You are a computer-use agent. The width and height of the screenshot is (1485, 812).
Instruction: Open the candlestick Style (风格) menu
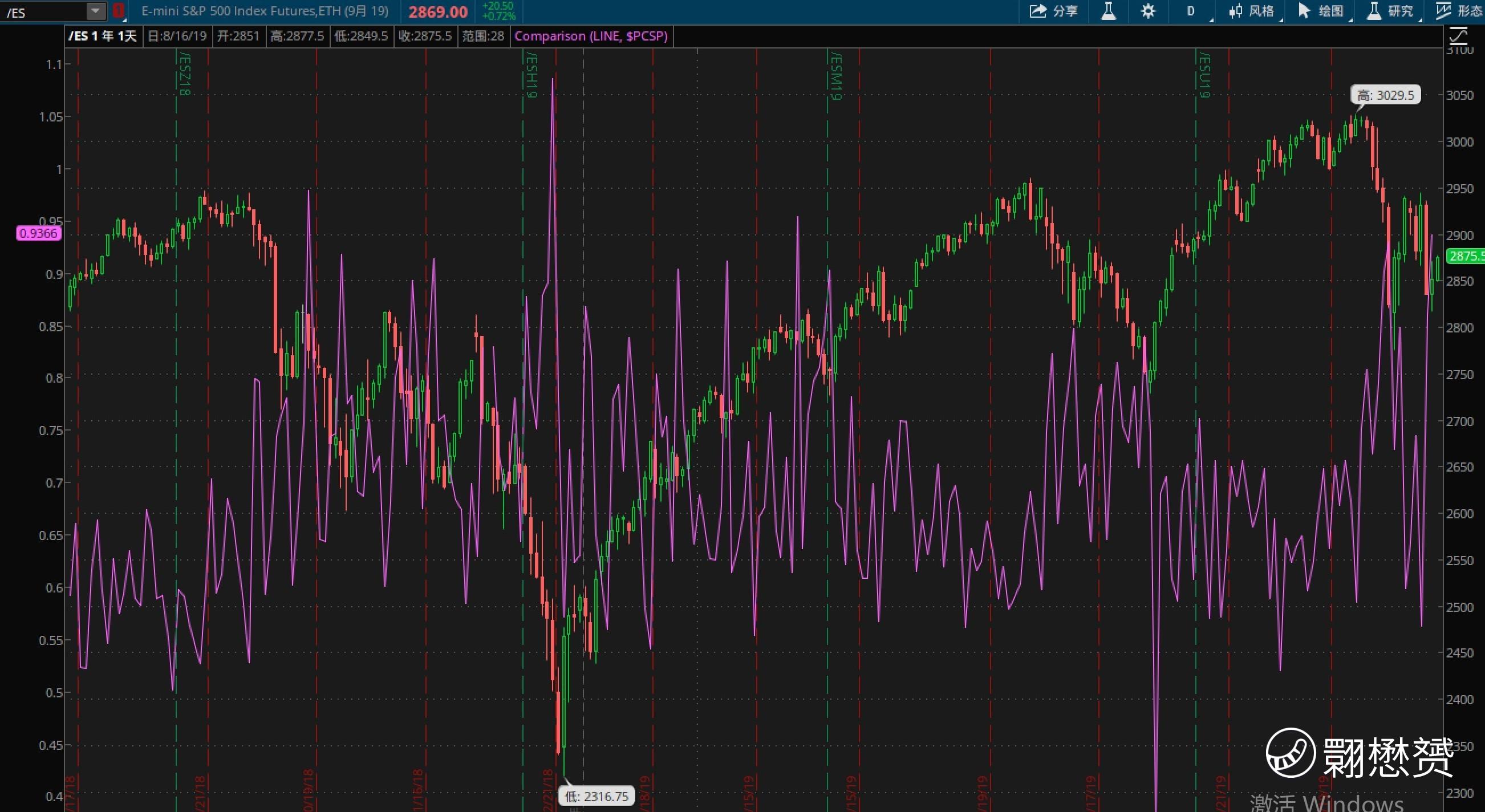click(x=1251, y=11)
